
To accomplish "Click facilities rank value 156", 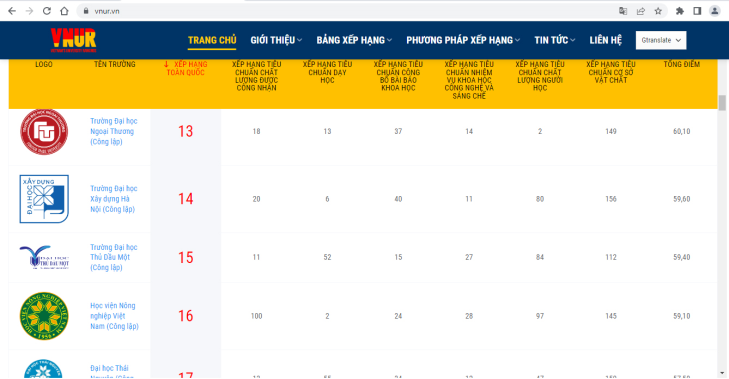I will point(611,199).
